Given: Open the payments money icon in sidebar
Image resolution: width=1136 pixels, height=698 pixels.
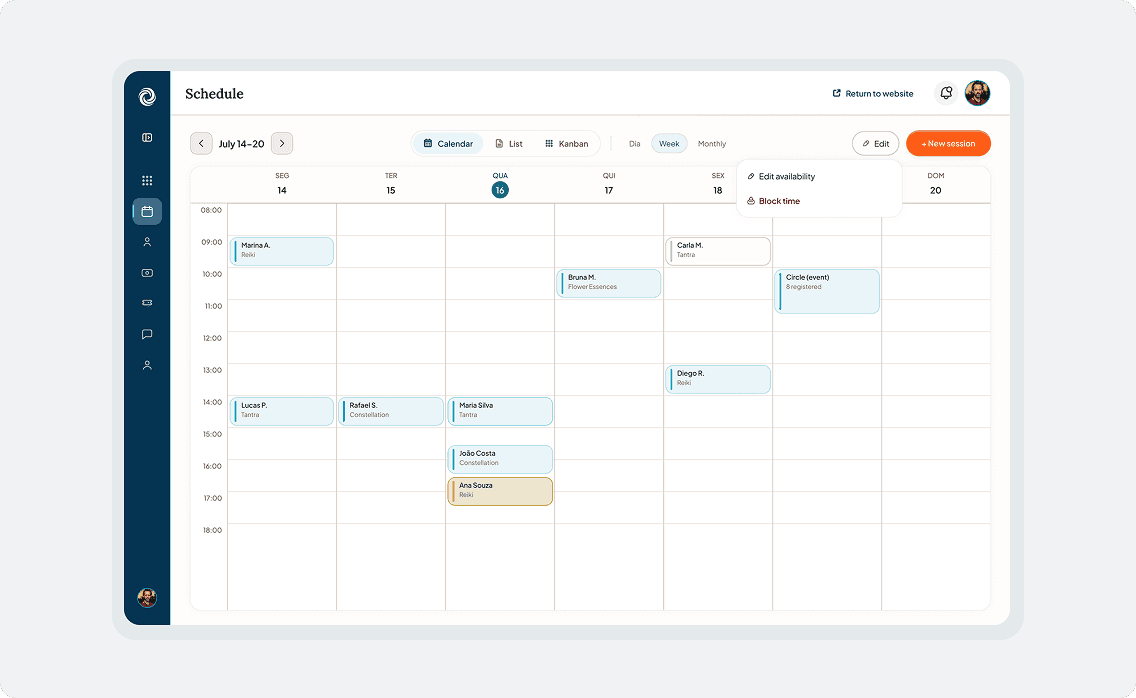Looking at the screenshot, I should (147, 273).
